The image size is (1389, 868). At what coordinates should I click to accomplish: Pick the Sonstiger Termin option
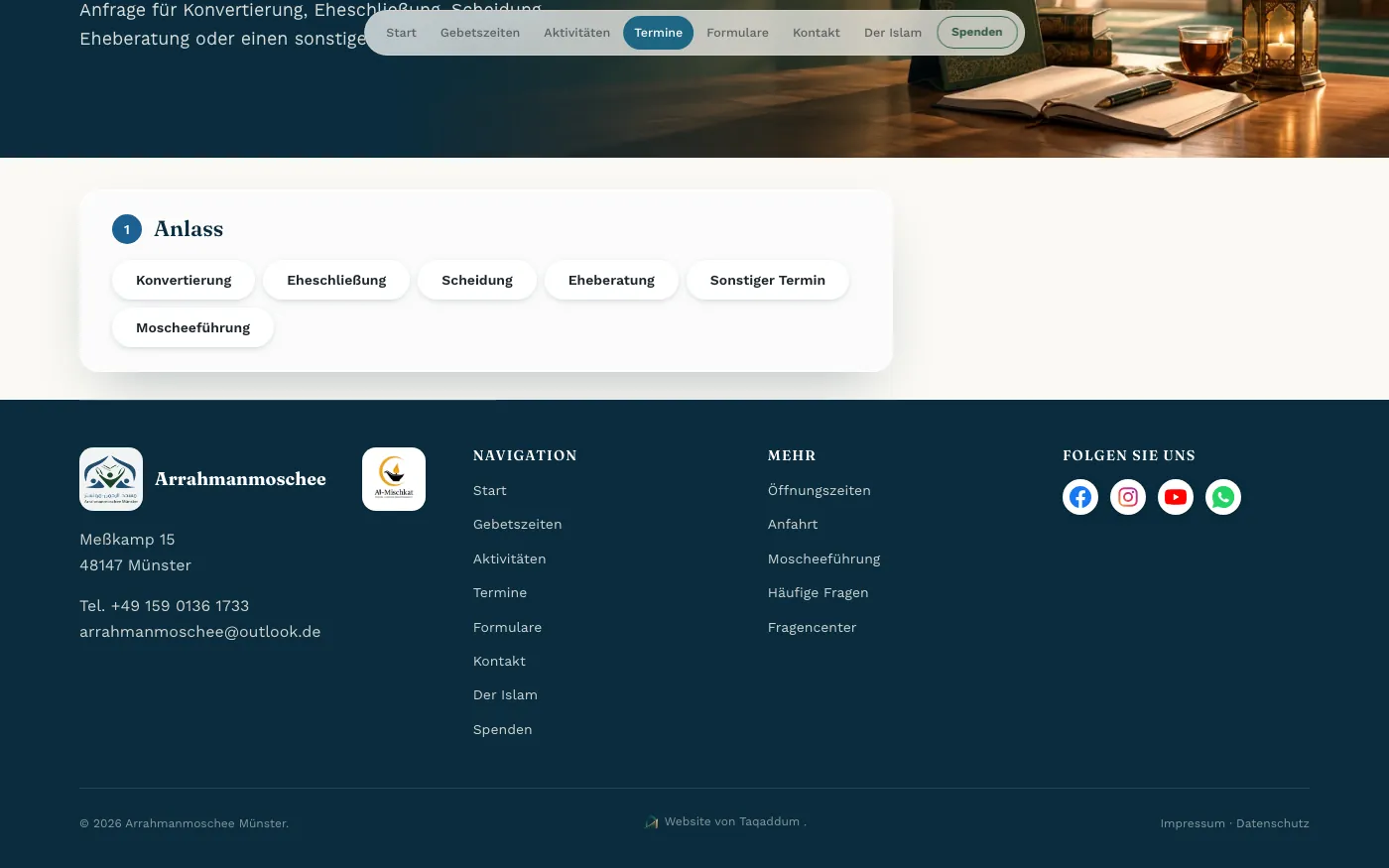click(768, 280)
